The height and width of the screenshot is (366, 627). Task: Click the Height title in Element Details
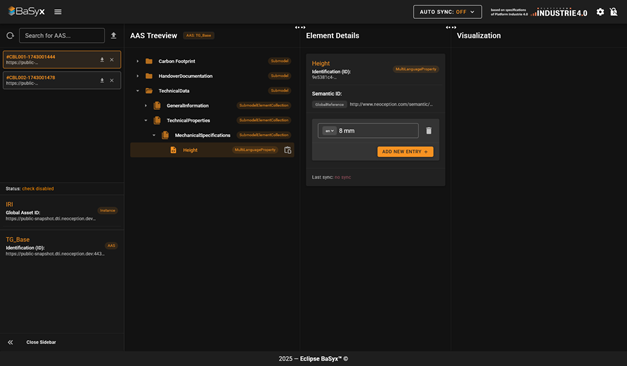(x=321, y=63)
